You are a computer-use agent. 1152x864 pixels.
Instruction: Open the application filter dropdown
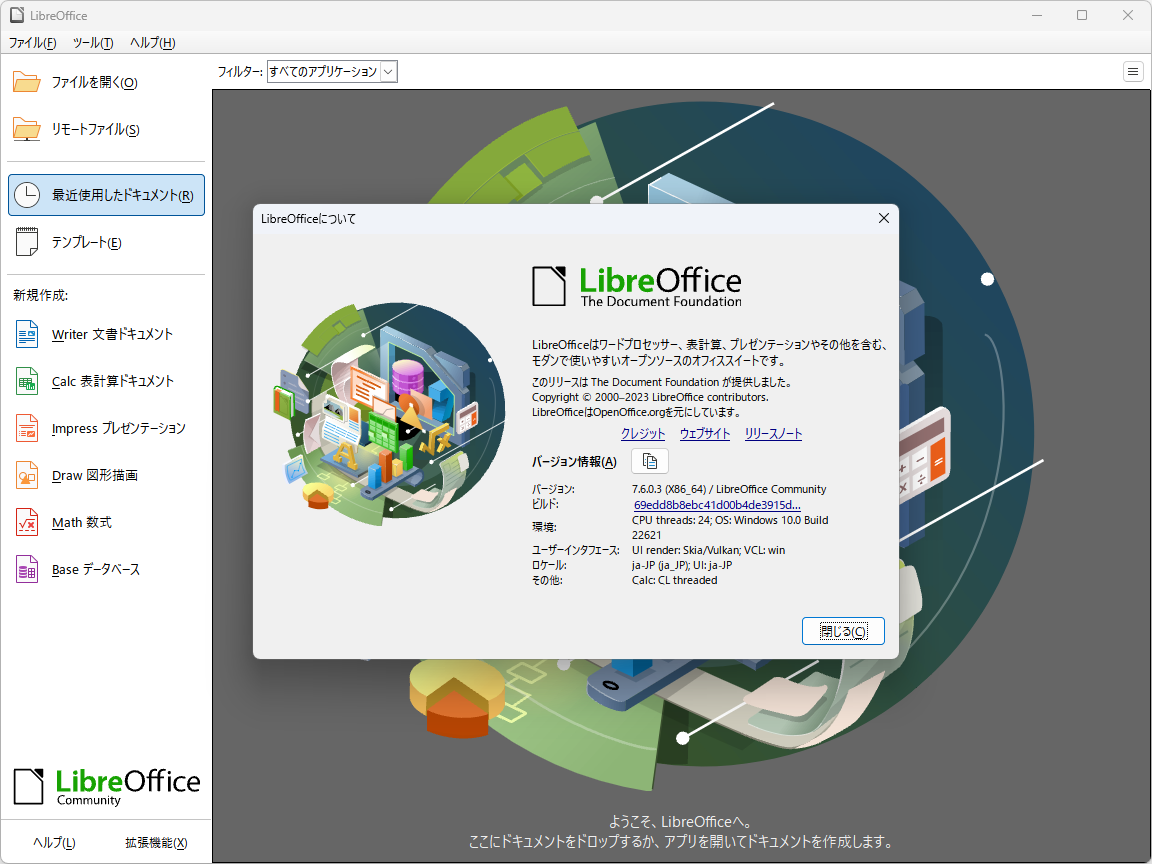(388, 71)
